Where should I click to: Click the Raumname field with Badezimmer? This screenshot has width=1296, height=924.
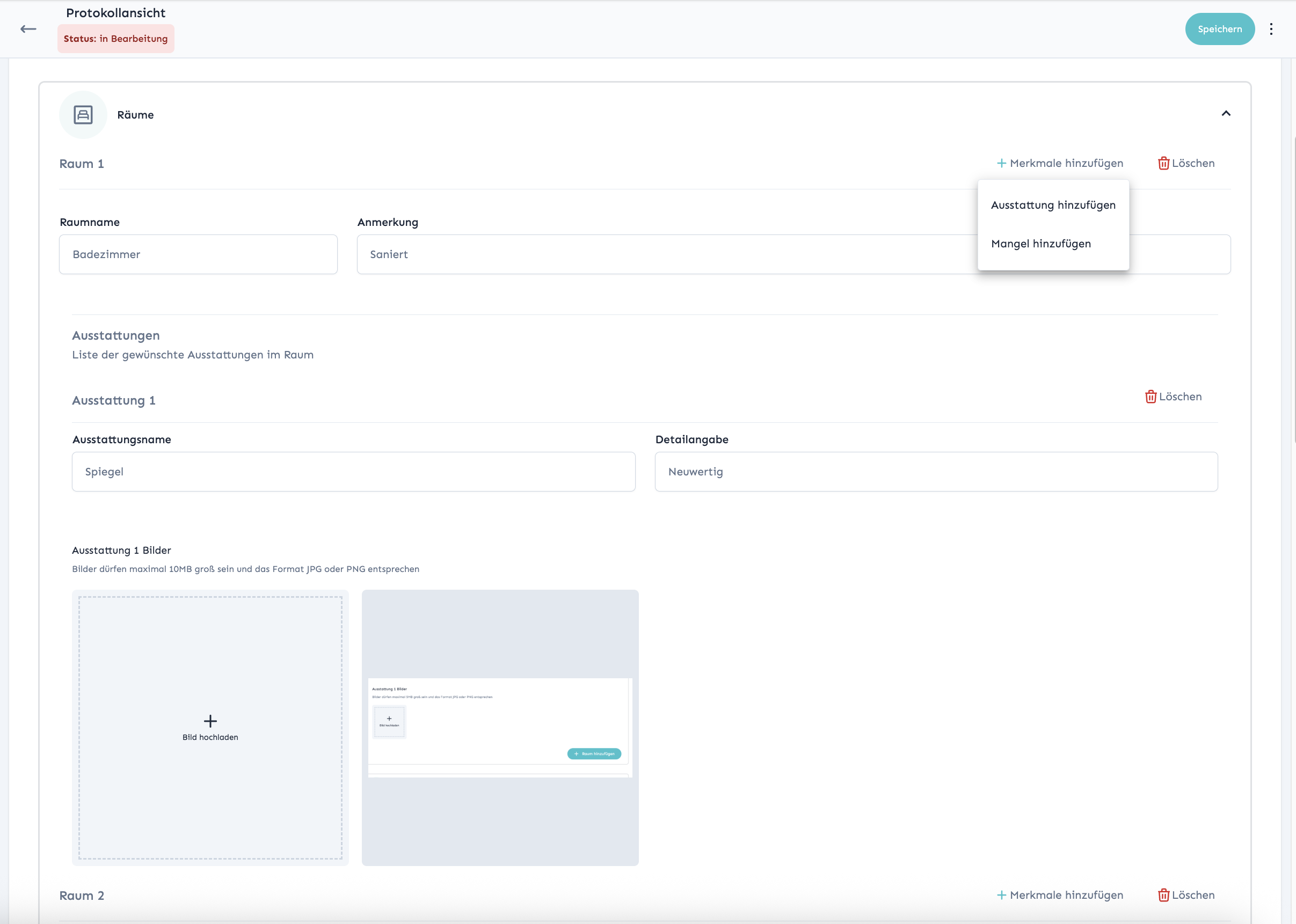tap(198, 254)
